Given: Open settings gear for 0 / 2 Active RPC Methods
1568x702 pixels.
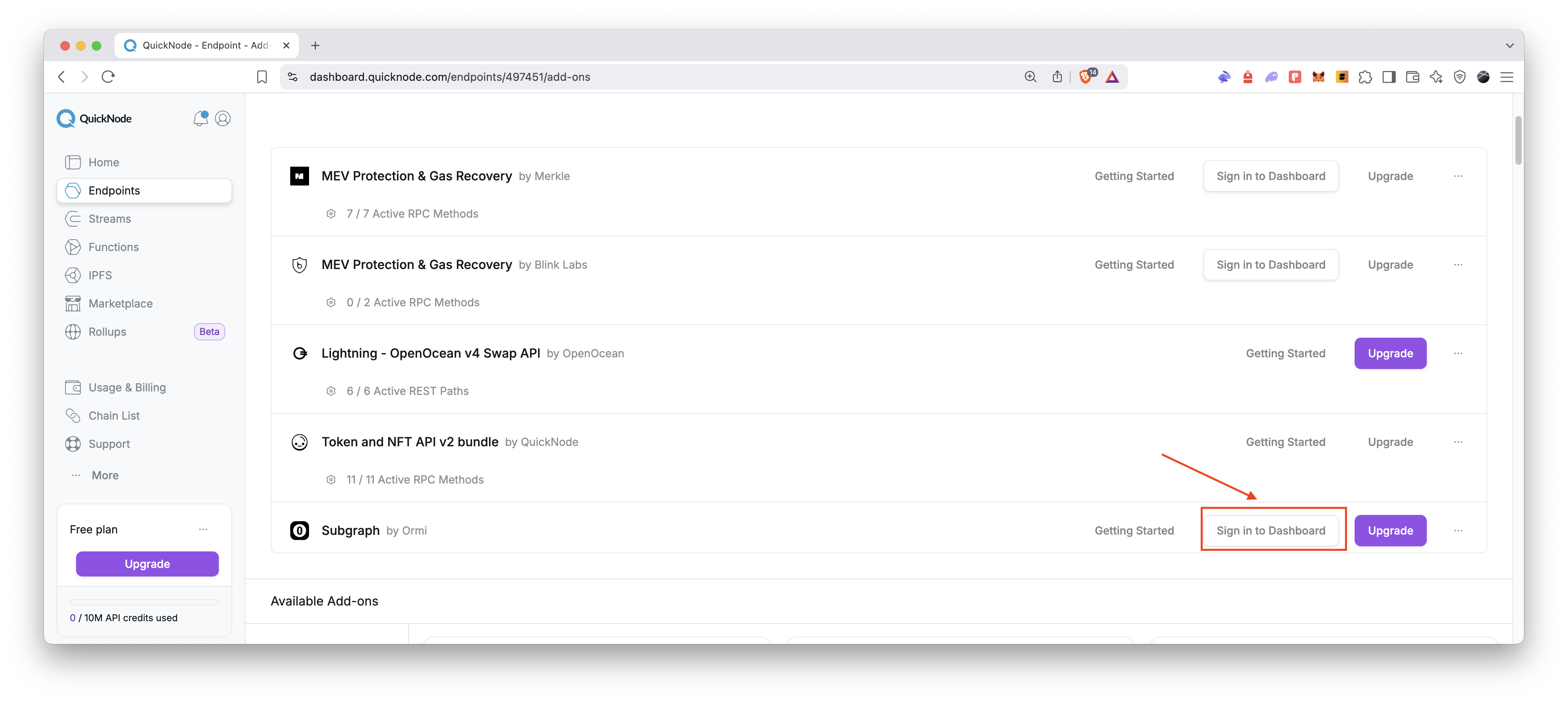Looking at the screenshot, I should coord(331,303).
